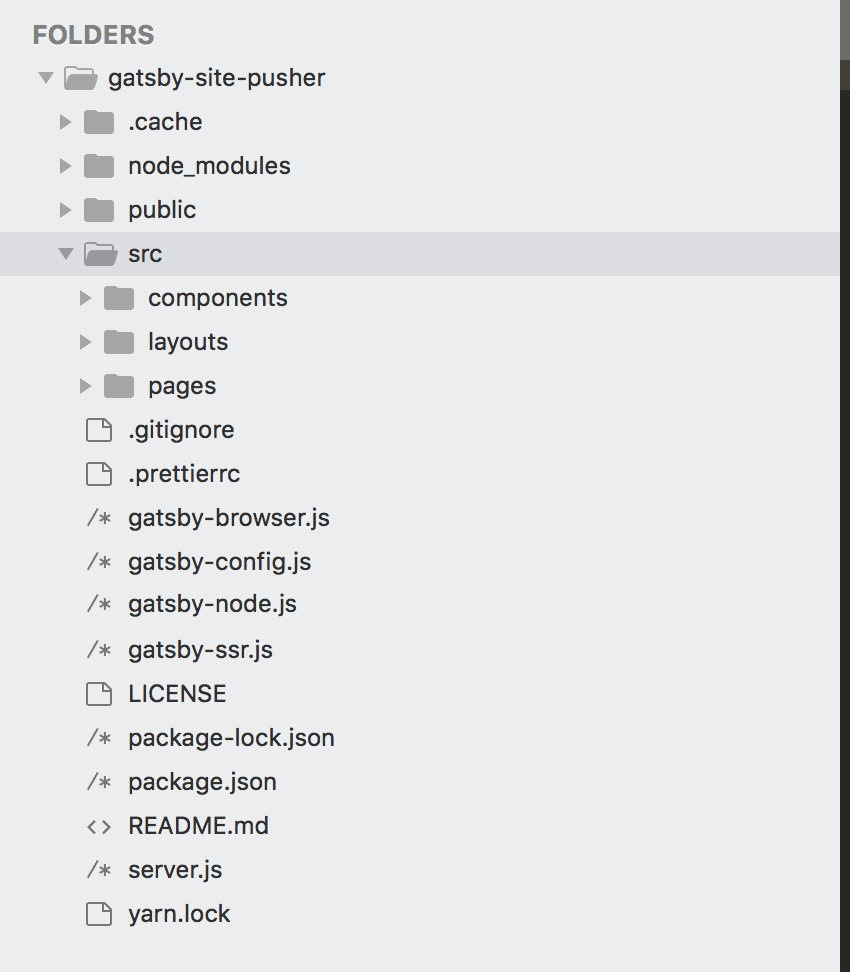Click the folder icon next to node_modules
This screenshot has height=972, width=850.
(x=100, y=165)
